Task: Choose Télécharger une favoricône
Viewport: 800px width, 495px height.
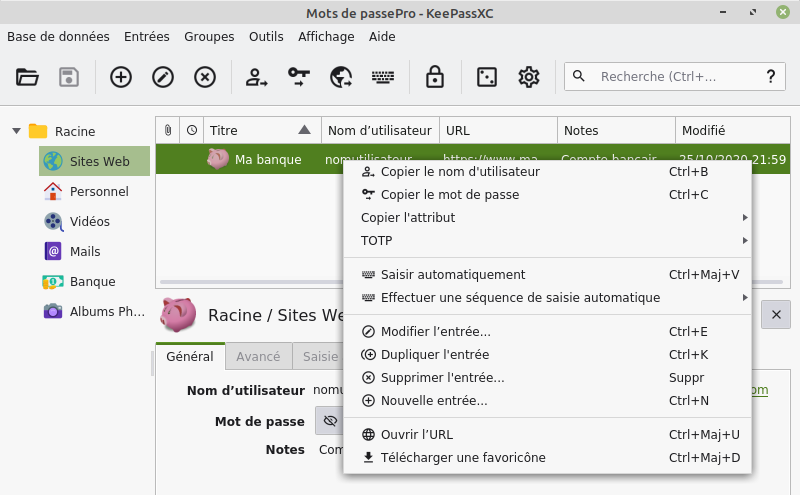Action: pyautogui.click(x=547, y=458)
